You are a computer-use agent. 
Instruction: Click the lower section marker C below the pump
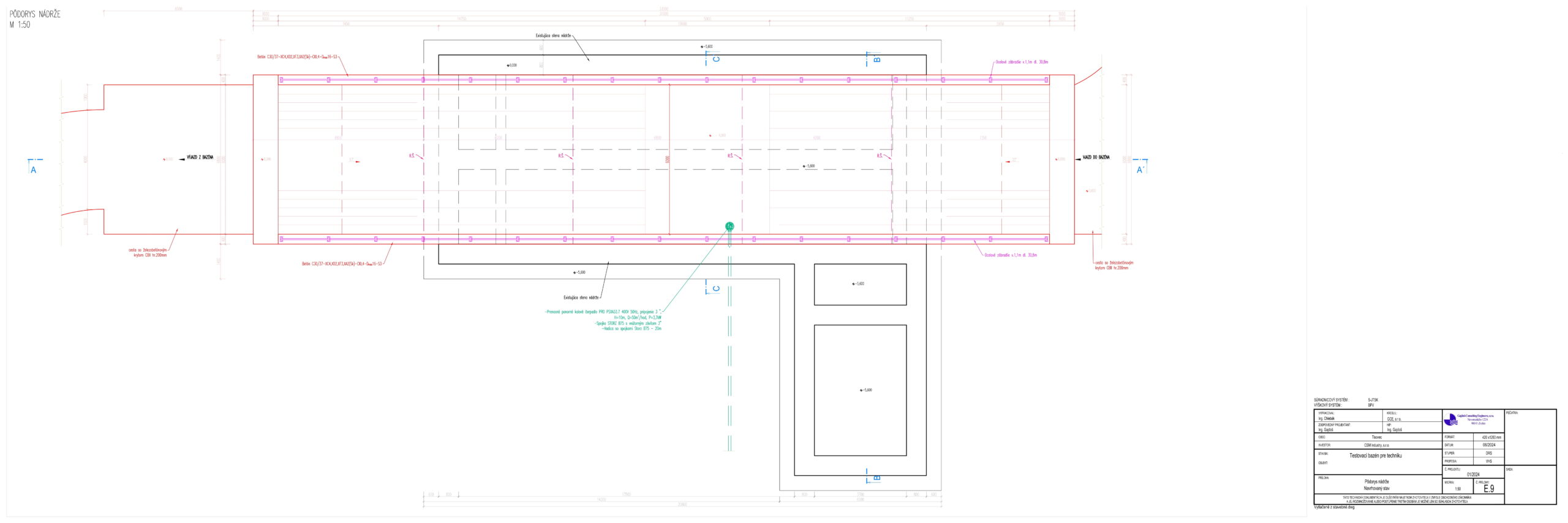pyautogui.click(x=716, y=288)
